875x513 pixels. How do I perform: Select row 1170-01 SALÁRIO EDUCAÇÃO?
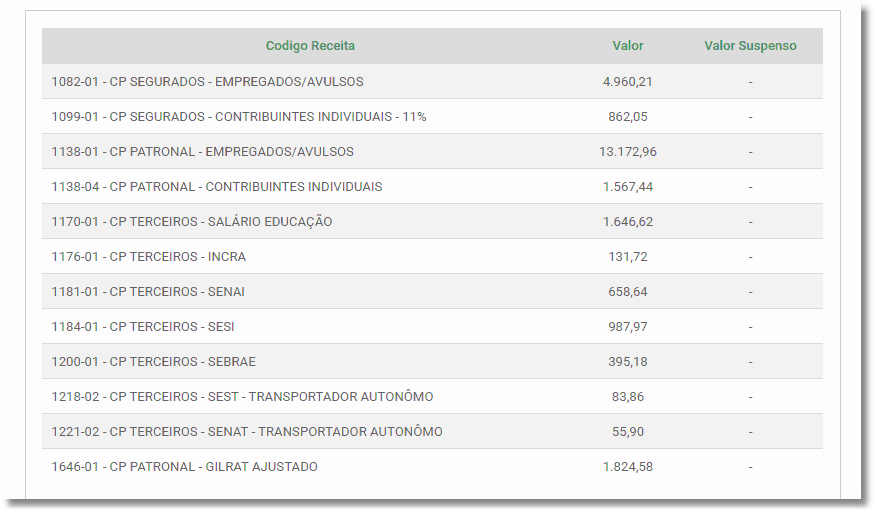[x=432, y=222]
